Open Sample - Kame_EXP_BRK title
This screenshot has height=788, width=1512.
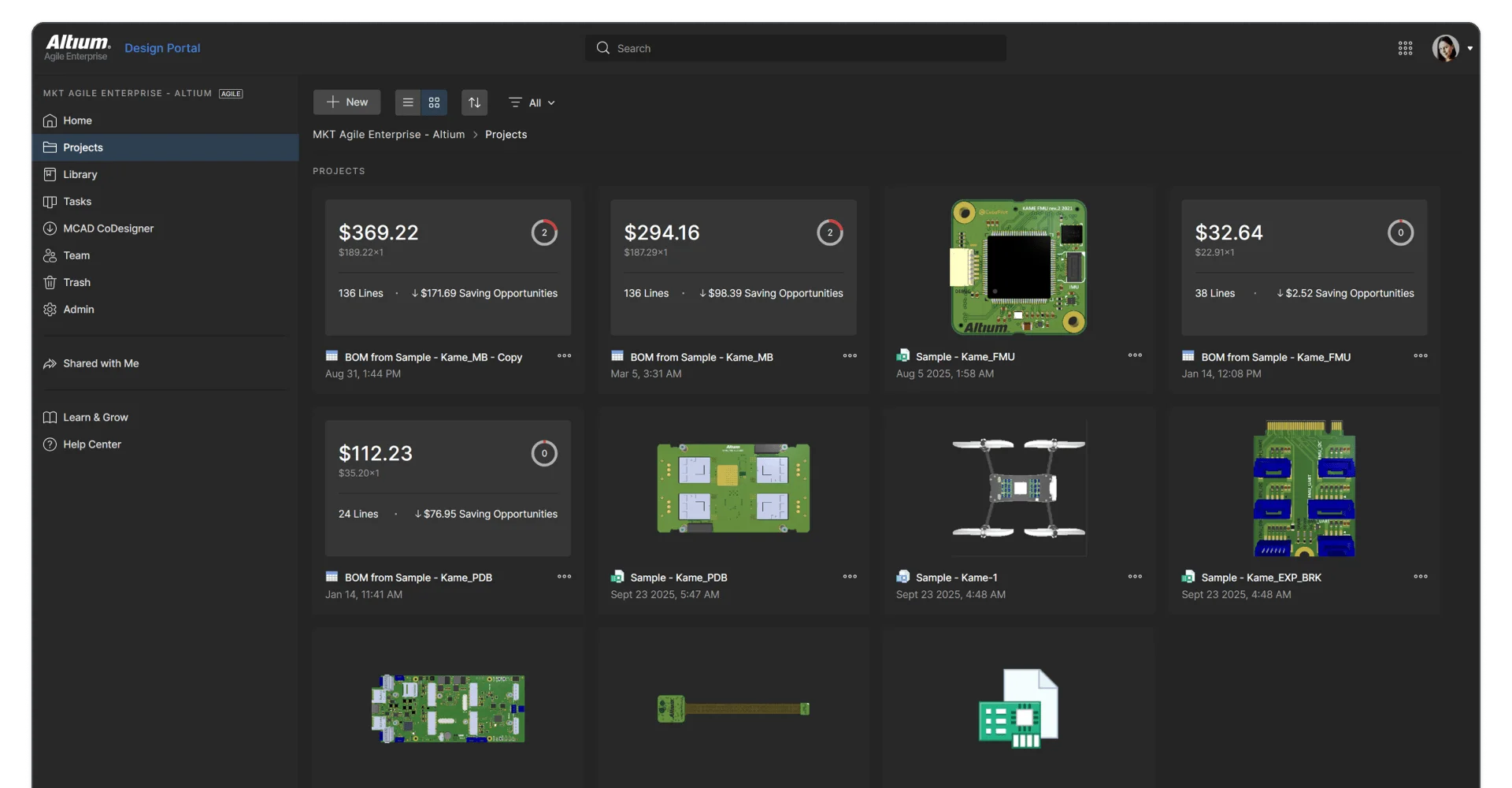pyautogui.click(x=1261, y=578)
